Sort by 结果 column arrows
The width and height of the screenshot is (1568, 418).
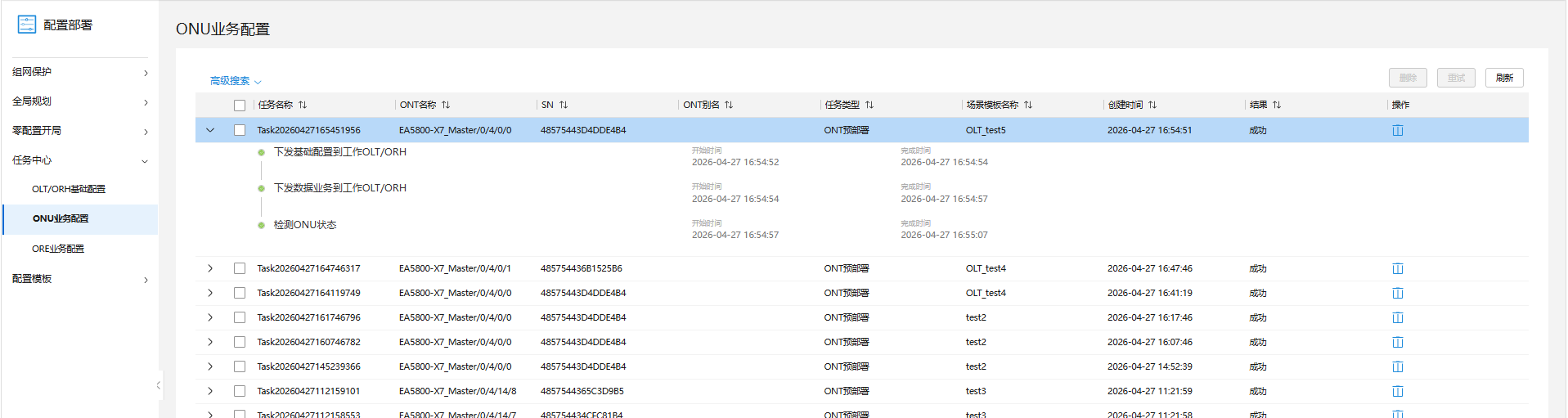(1277, 105)
